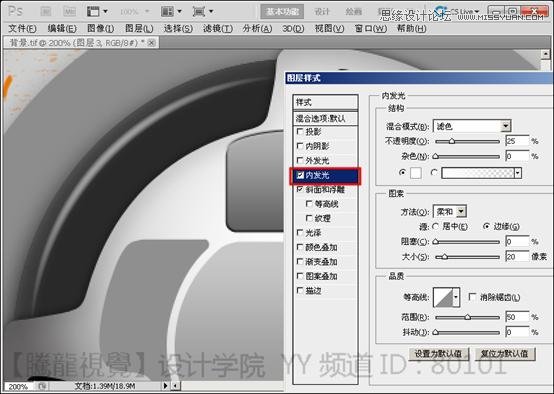
Task: Open the 滤镜(T) menu
Action: pyautogui.click(x=218, y=29)
